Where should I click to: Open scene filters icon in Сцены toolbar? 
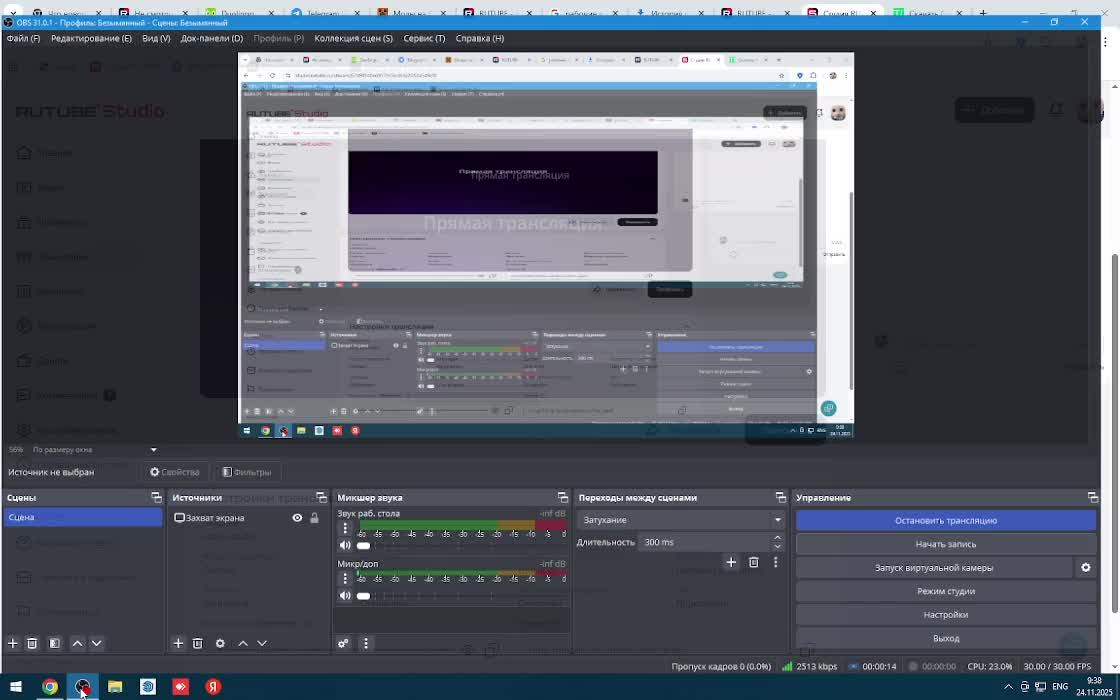coord(54,644)
